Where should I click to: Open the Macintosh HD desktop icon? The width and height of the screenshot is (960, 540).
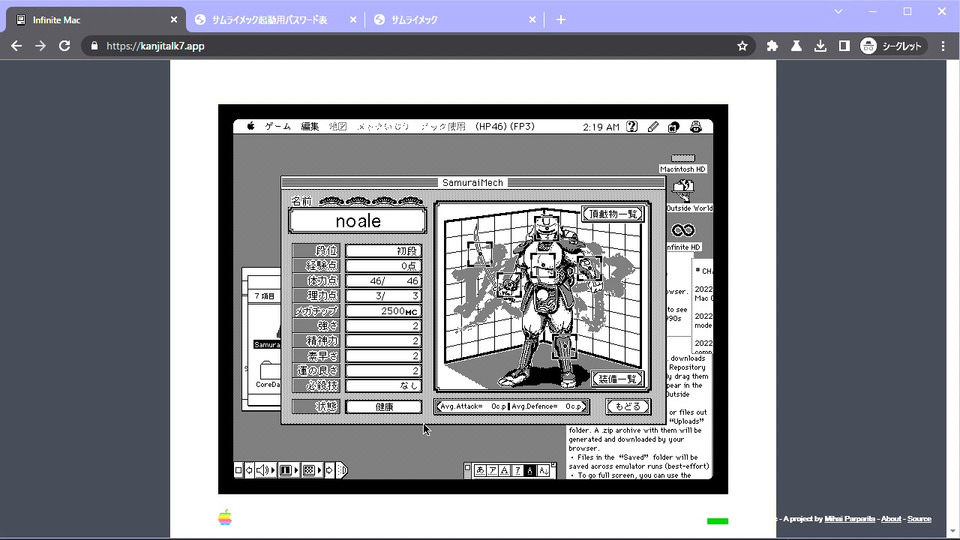tap(683, 163)
